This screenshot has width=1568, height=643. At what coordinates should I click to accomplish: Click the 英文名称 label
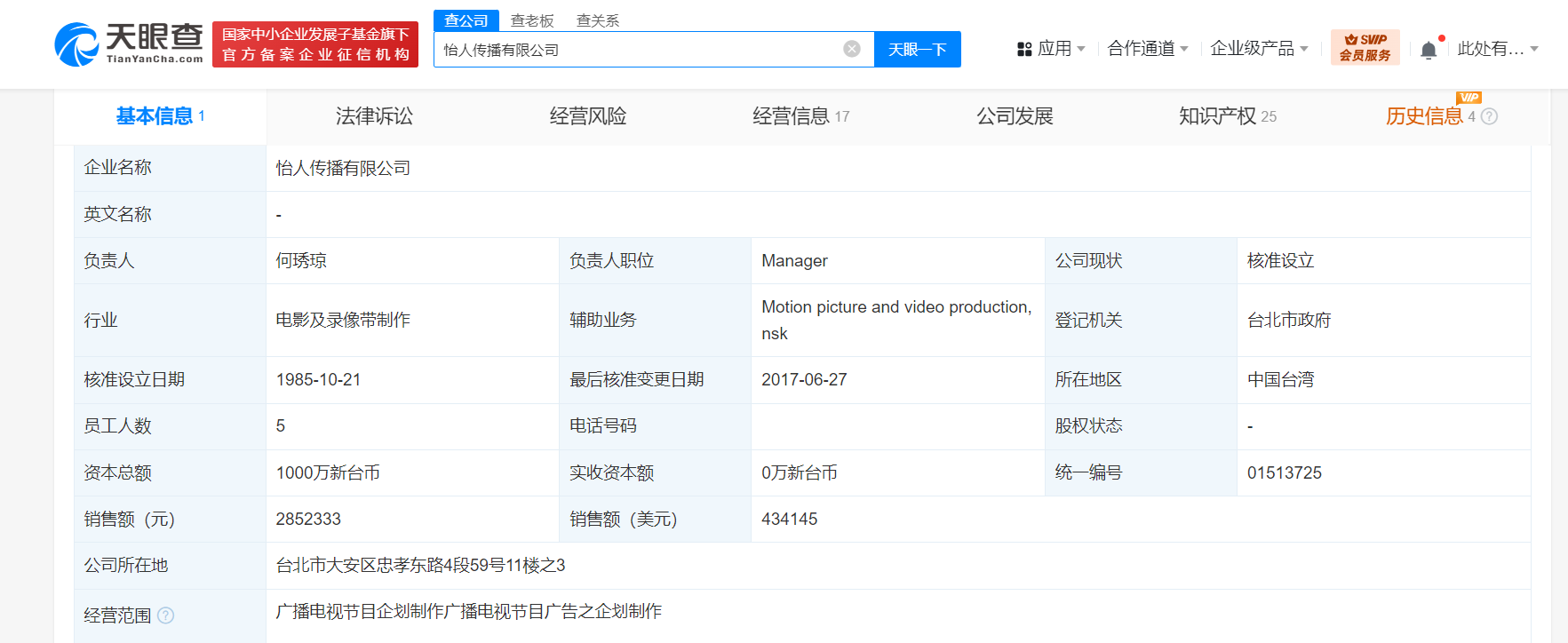117,214
